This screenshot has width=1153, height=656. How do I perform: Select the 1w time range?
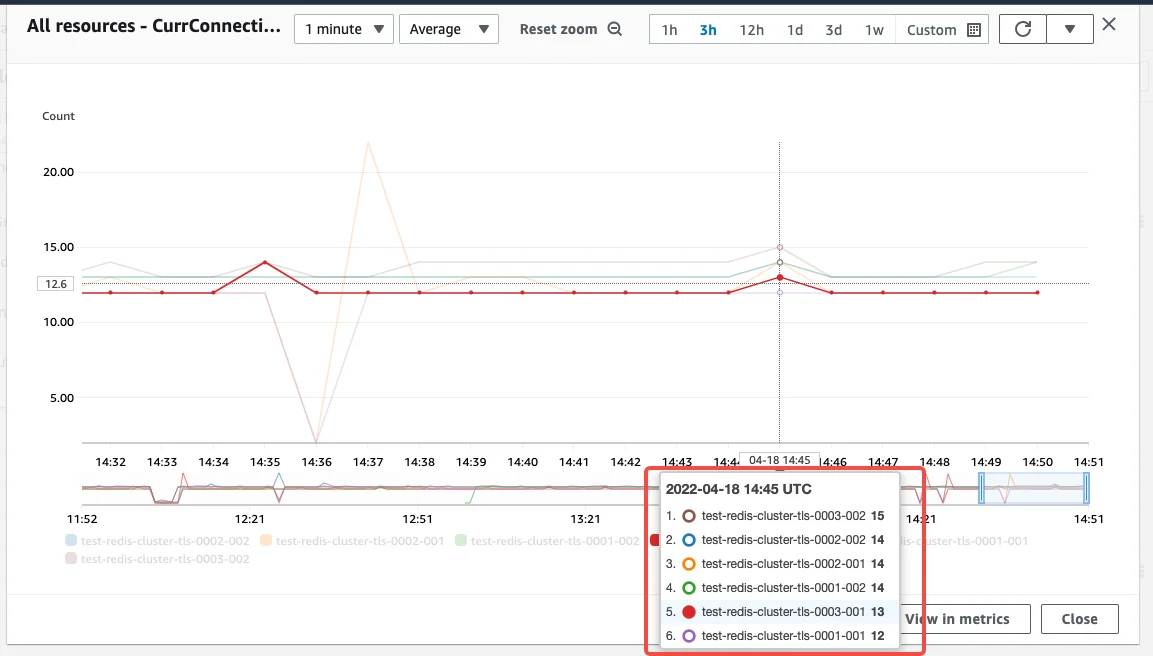[874, 30]
